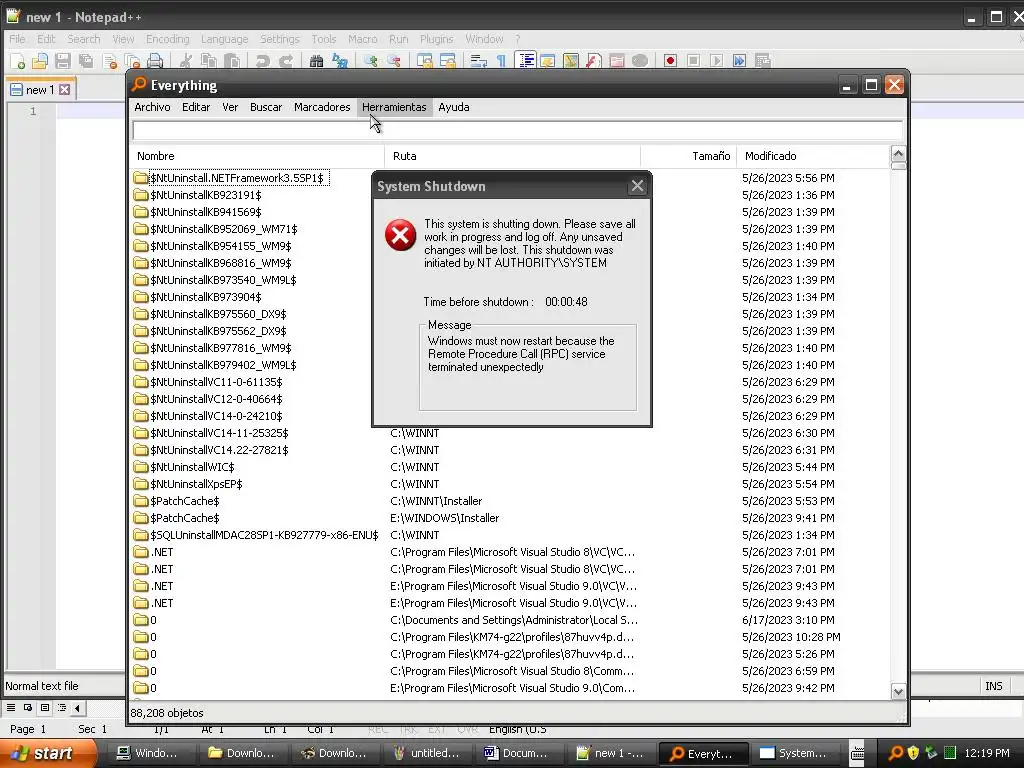Click the Windows start button

tap(47, 753)
